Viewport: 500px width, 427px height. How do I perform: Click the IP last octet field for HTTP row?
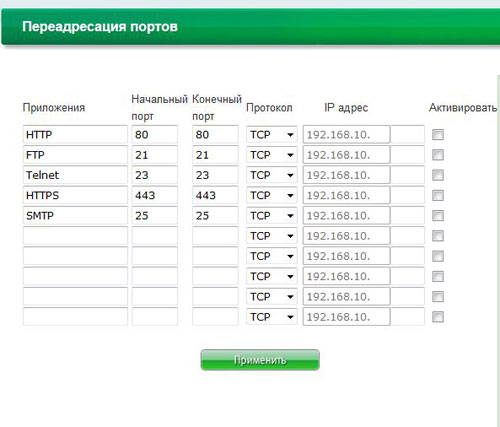pos(407,135)
